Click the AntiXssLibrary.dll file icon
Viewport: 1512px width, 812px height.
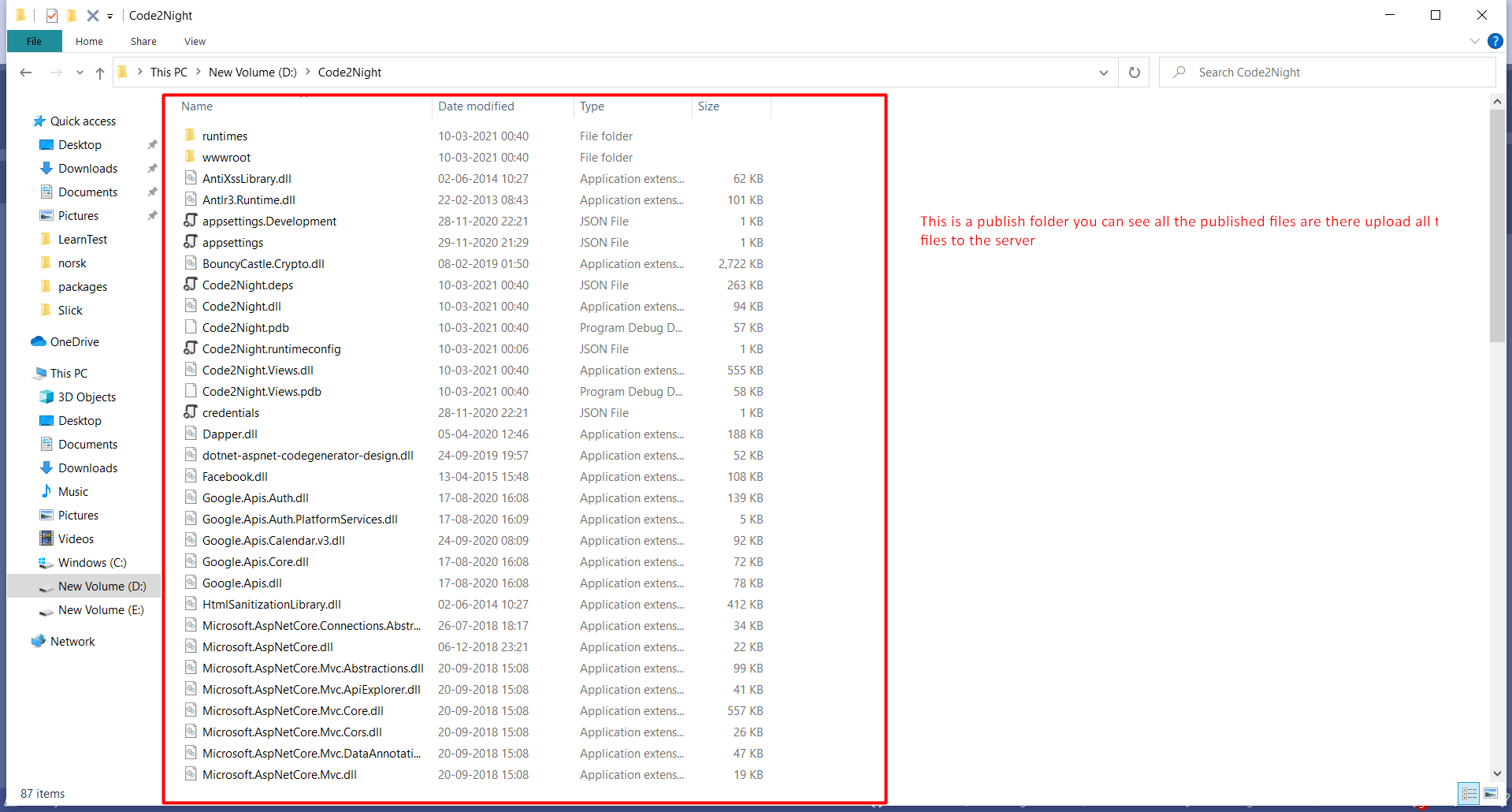(x=190, y=178)
